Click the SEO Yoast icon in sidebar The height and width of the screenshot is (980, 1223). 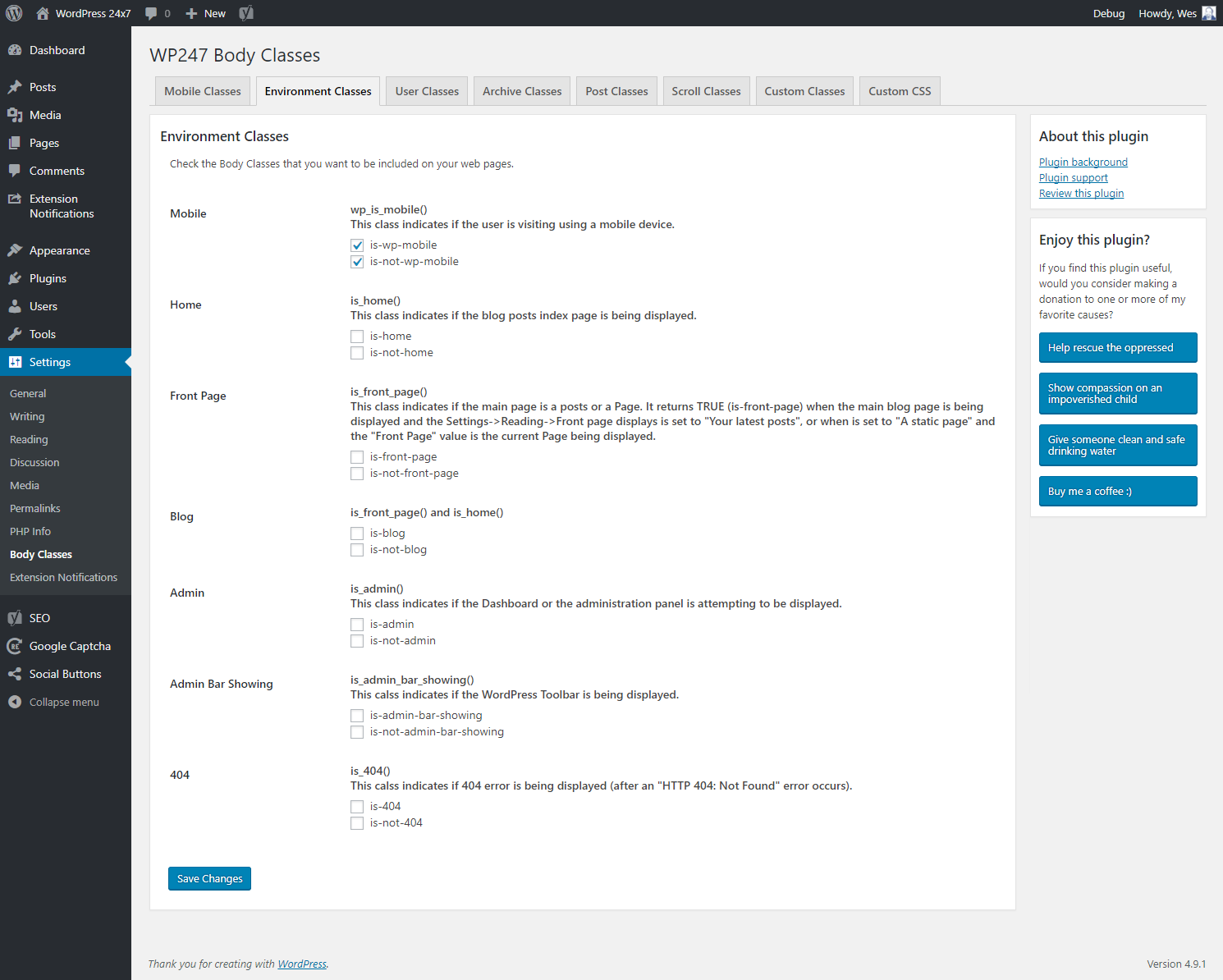[15, 618]
